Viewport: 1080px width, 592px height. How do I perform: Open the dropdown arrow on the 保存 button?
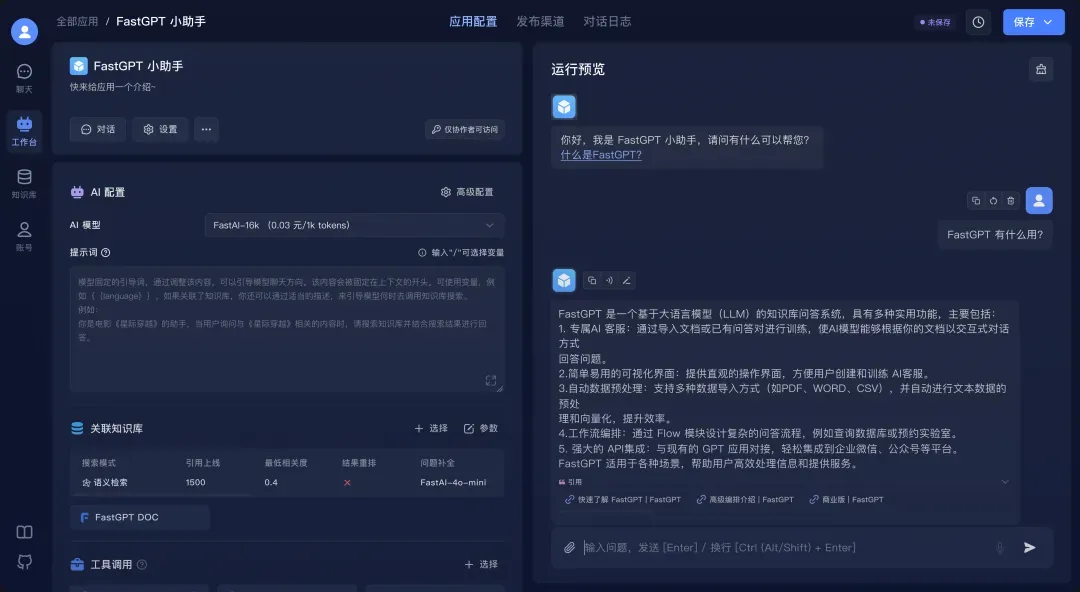tap(1048, 22)
